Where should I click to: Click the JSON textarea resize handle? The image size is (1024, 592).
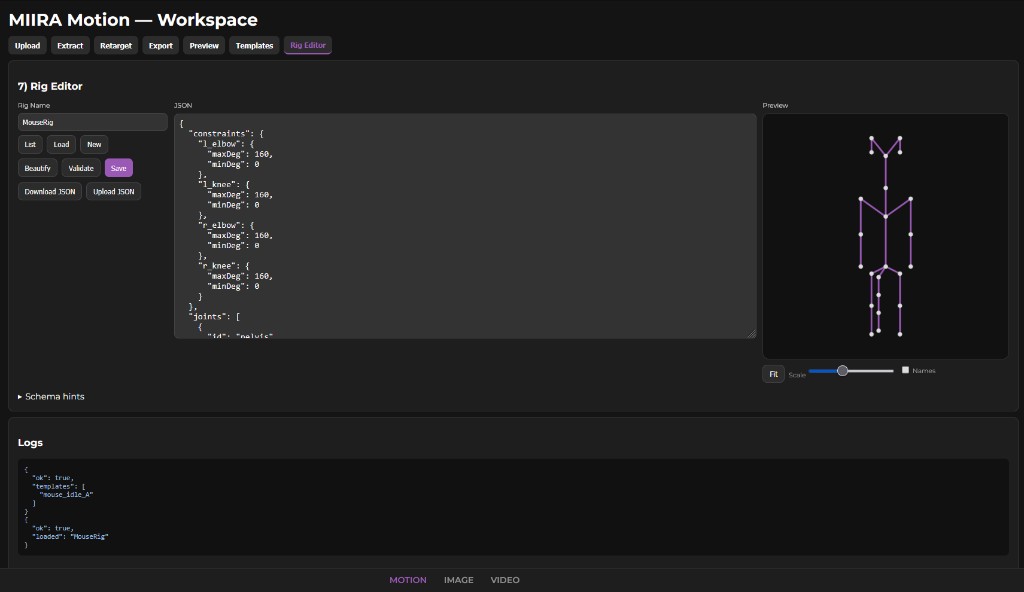[x=752, y=334]
